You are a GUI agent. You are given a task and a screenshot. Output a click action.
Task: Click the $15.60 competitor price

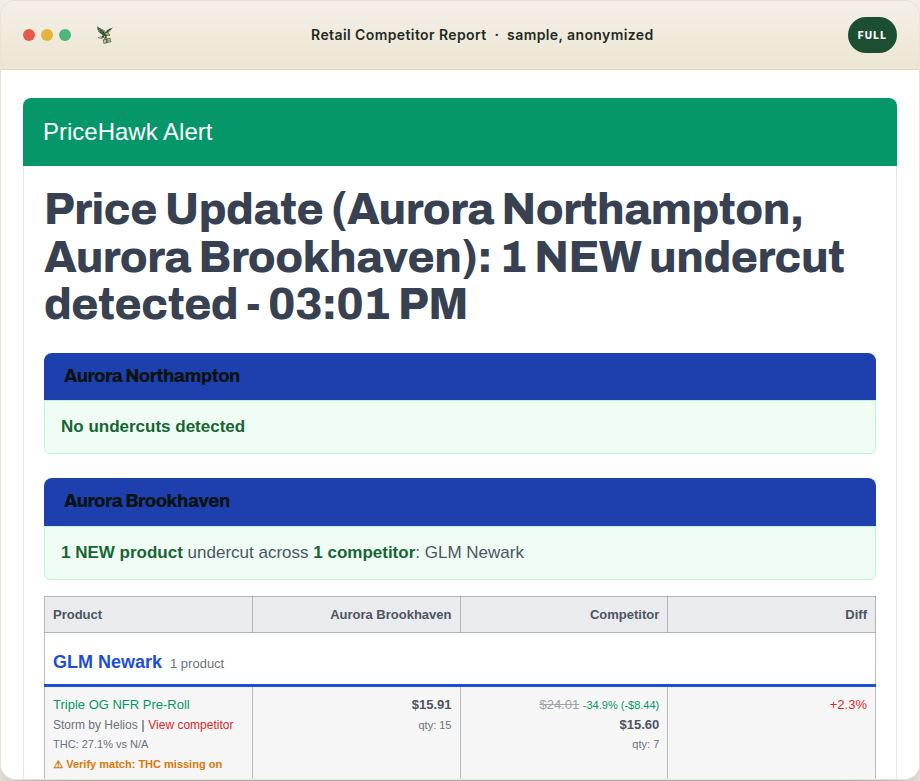(639, 725)
